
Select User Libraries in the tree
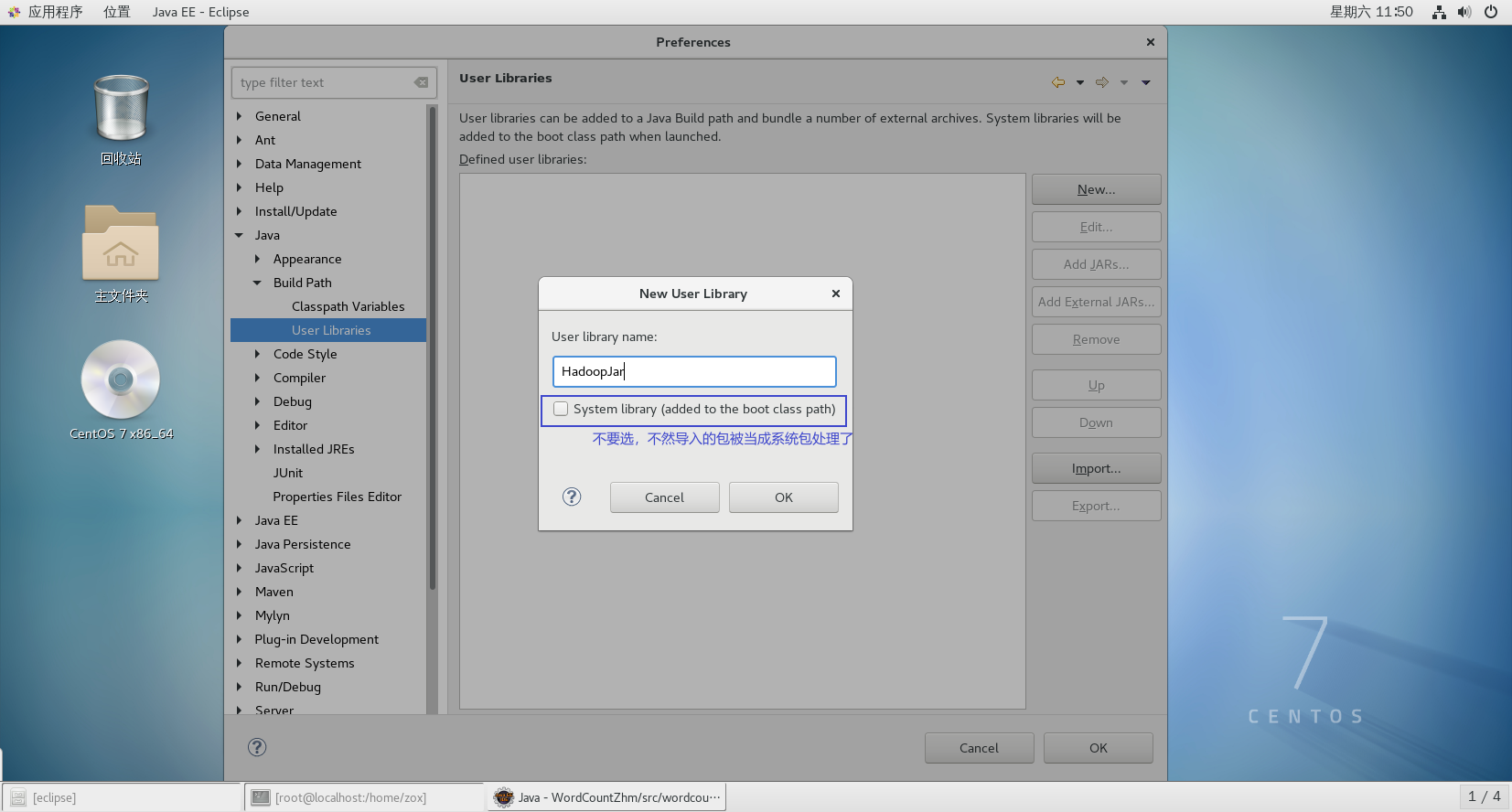[331, 330]
